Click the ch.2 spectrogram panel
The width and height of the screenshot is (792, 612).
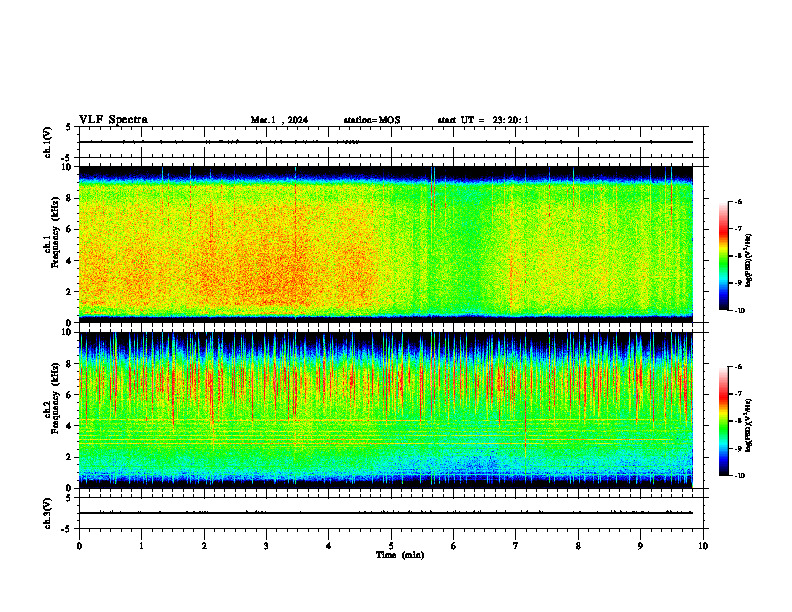click(x=385, y=410)
